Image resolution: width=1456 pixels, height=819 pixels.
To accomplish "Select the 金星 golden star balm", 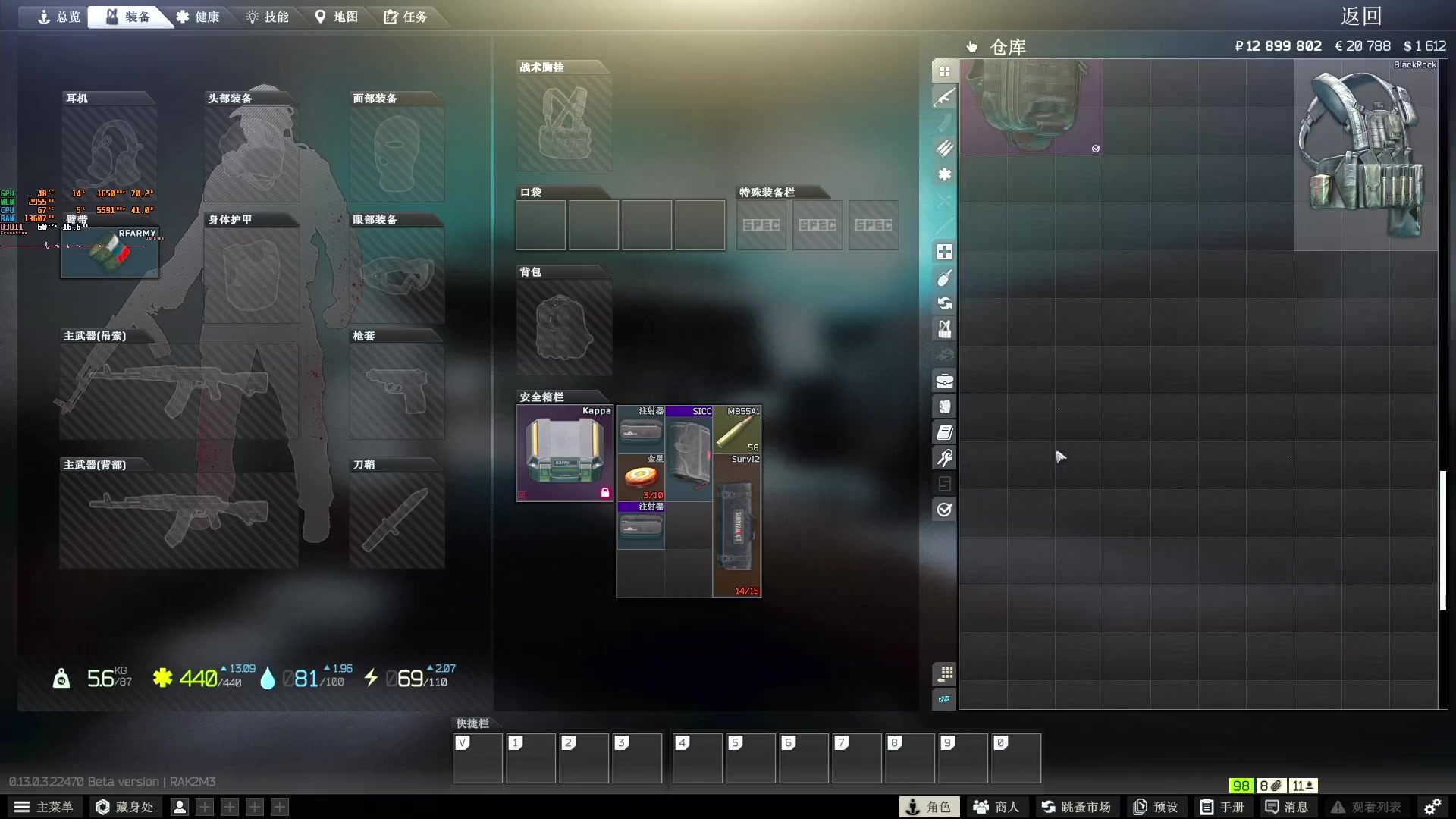I will (x=641, y=477).
